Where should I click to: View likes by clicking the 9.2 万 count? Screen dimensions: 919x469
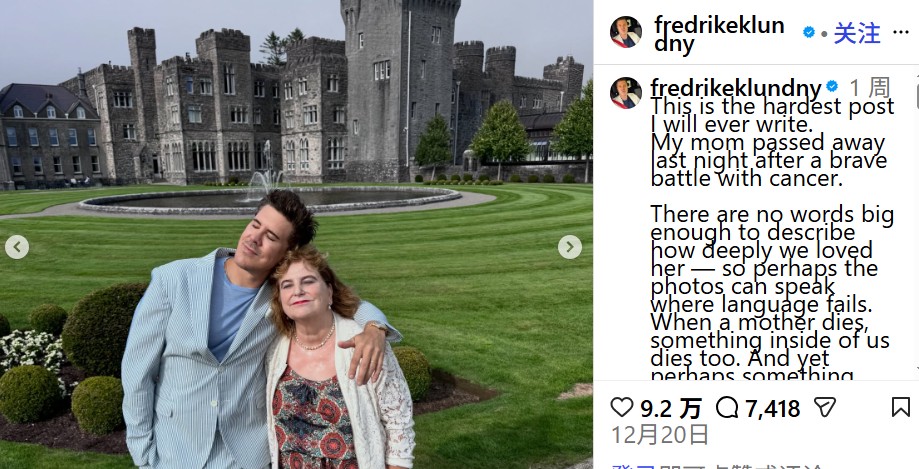click(670, 408)
